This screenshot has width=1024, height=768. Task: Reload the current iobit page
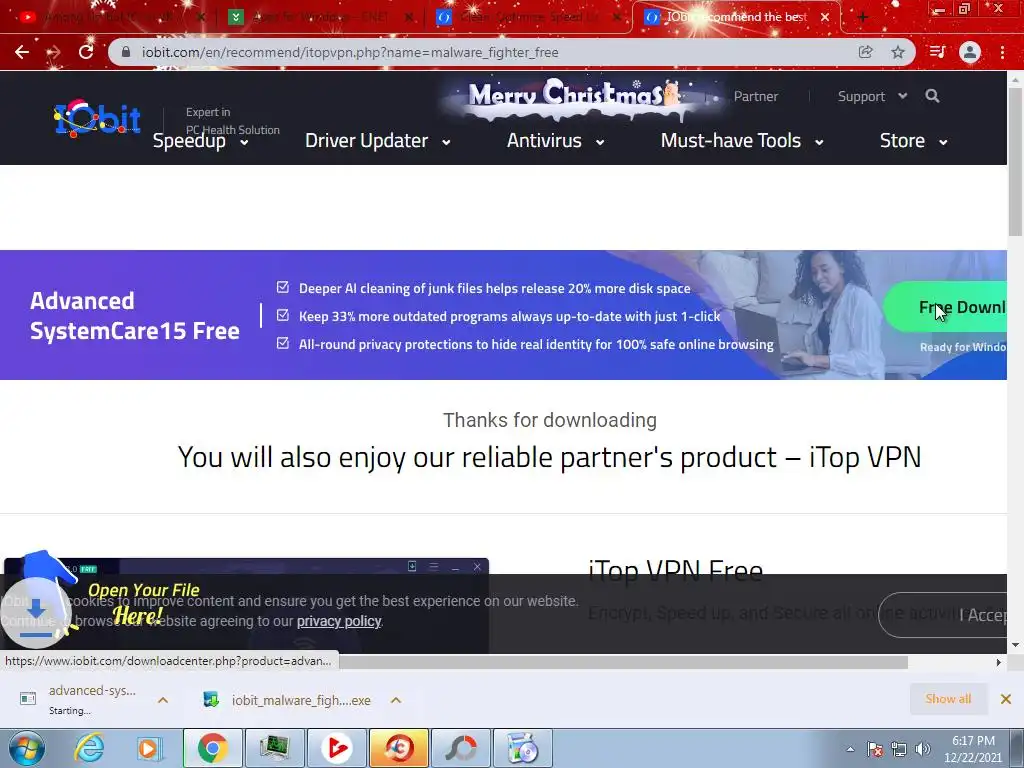(86, 52)
